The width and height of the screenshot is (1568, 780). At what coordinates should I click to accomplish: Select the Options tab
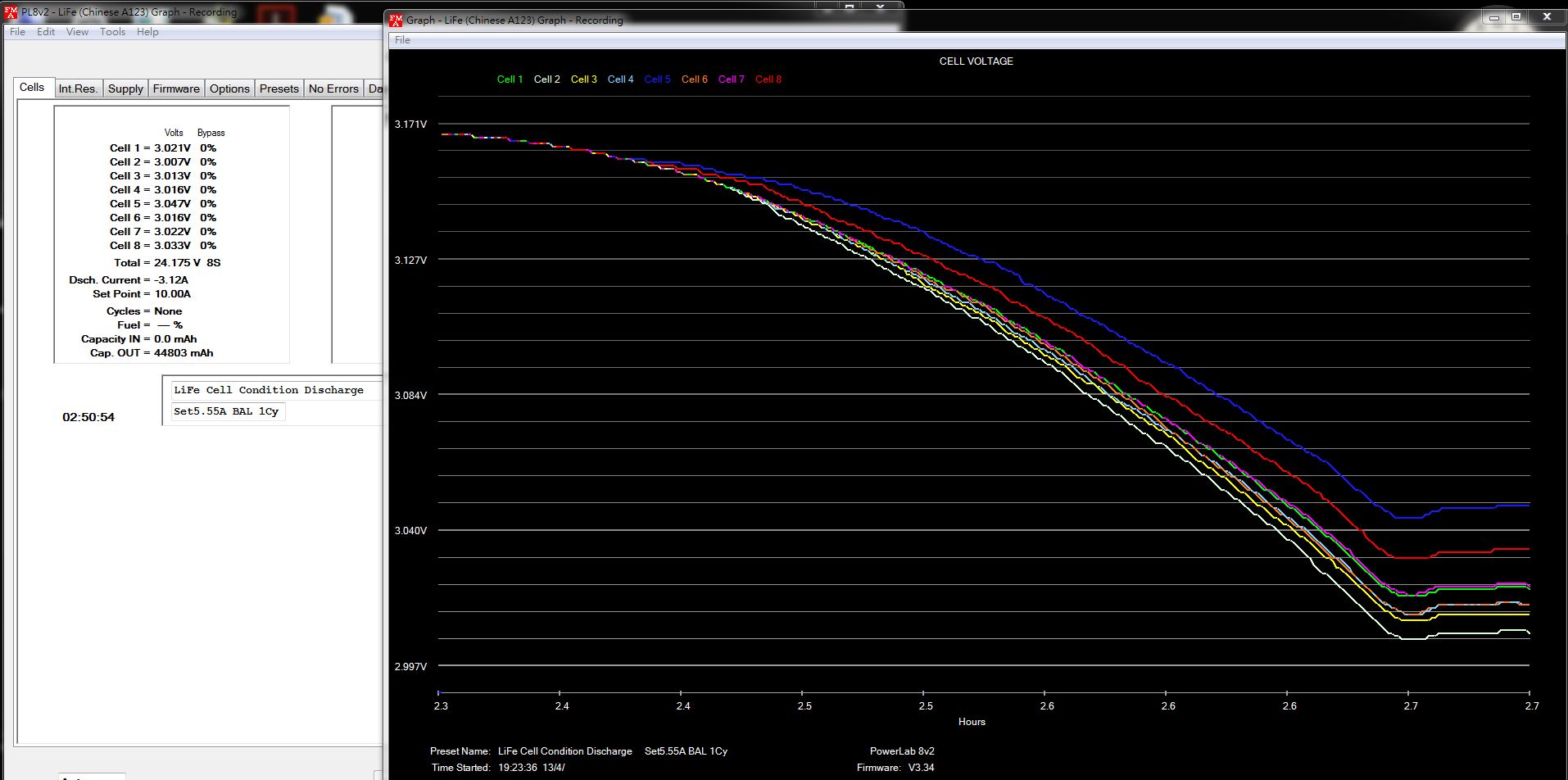point(229,88)
